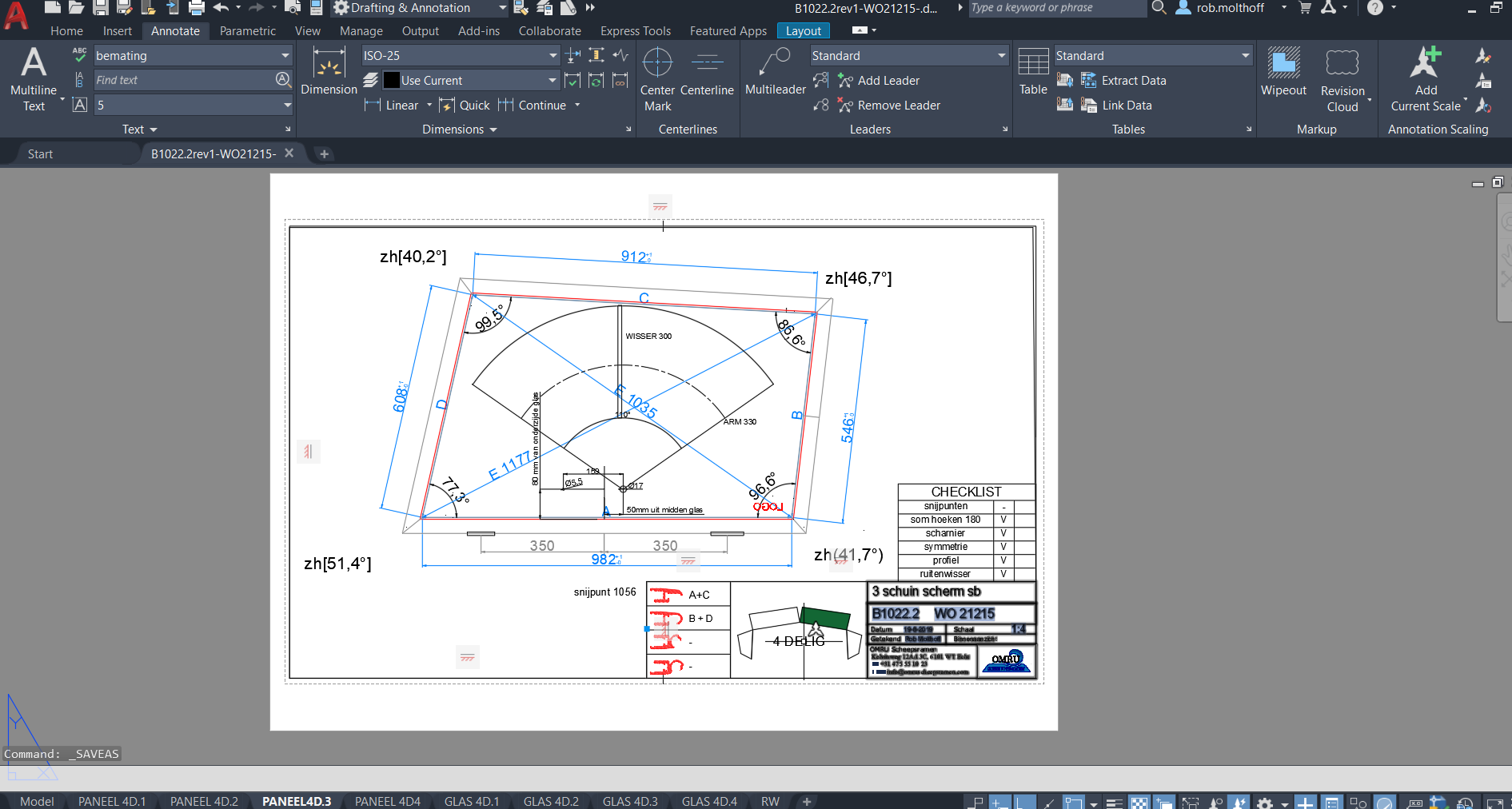Click the Quick dimension tool
The height and width of the screenshot is (809, 1512).
(x=465, y=105)
